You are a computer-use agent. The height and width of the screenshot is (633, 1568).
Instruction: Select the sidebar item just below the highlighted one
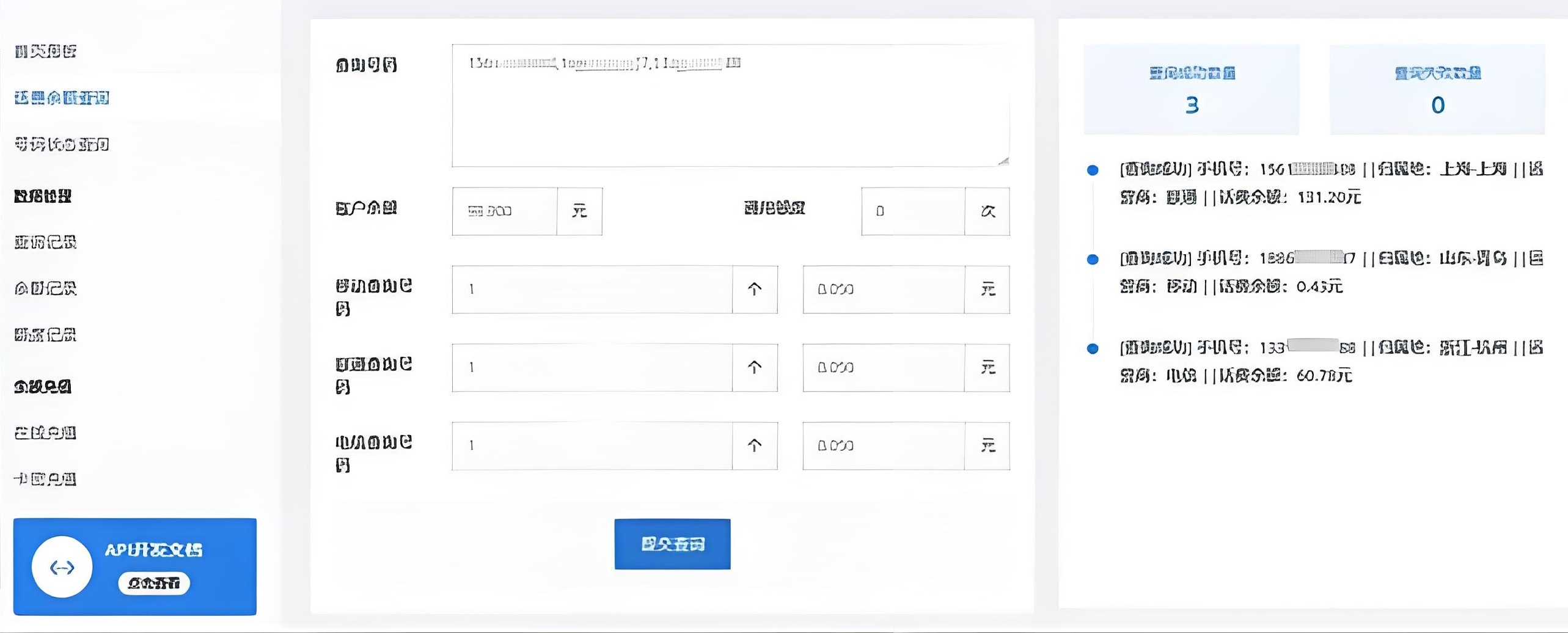[x=62, y=144]
